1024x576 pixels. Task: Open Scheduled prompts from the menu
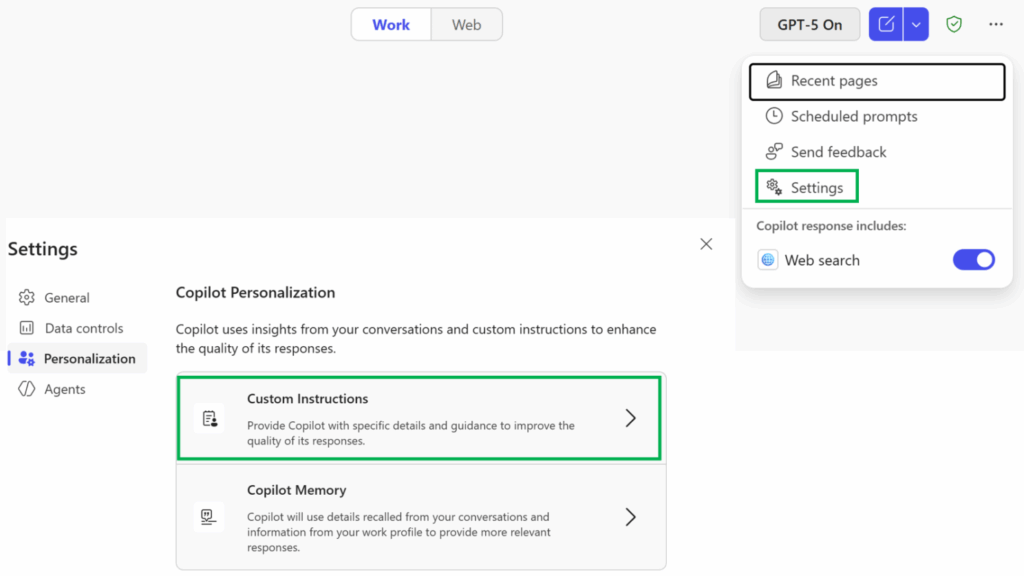click(853, 116)
